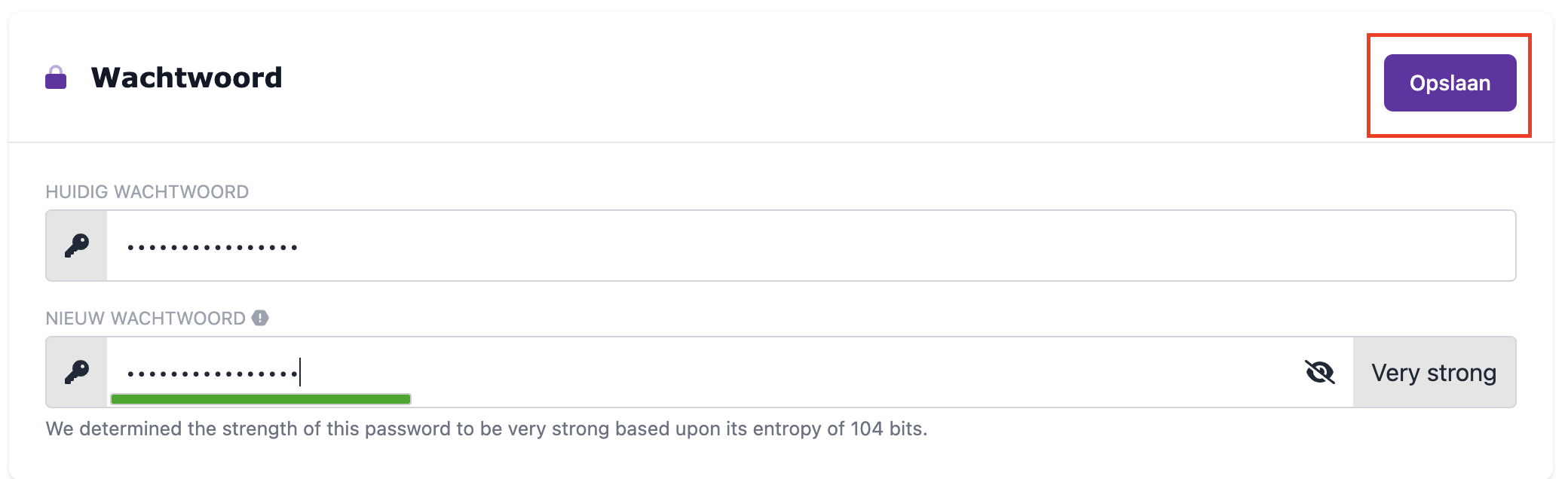Click the purple lock icon beside Wachtwoord
This screenshot has height=479, width=1568.
(x=56, y=78)
